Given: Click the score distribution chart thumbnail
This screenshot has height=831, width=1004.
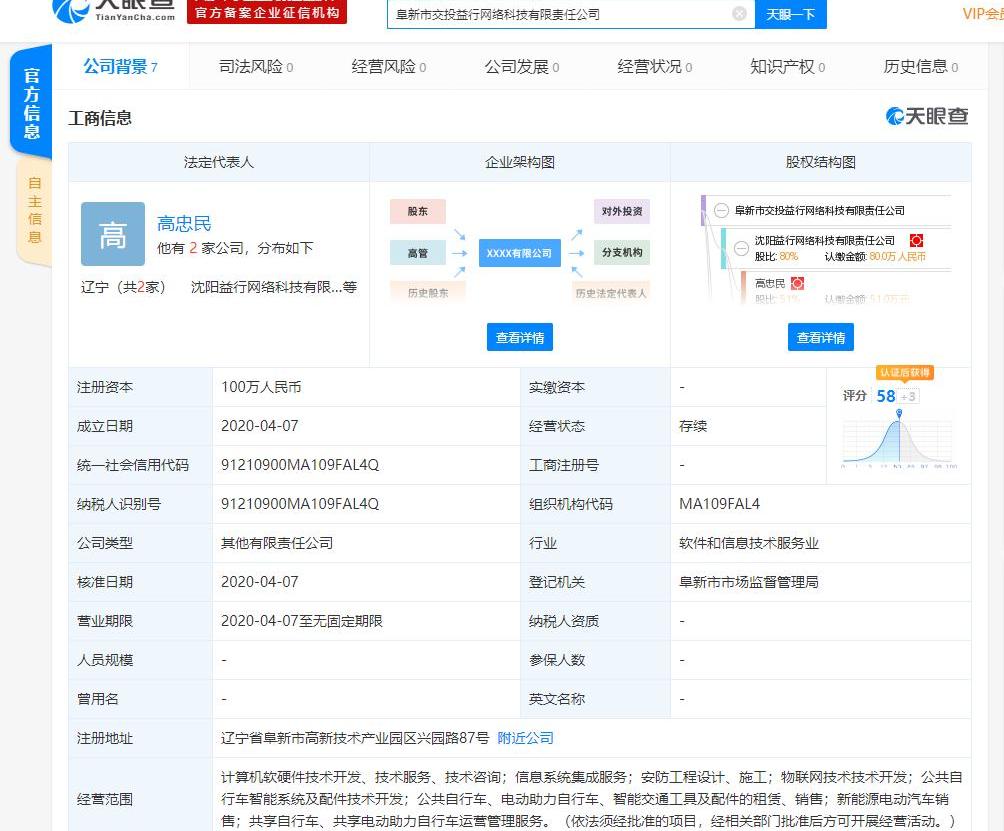Looking at the screenshot, I should click(x=899, y=439).
